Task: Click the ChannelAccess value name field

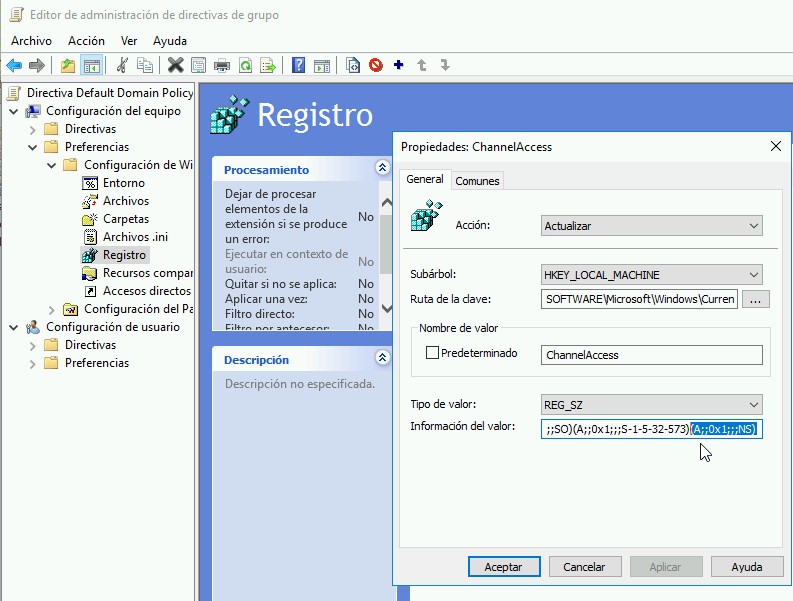Action: (x=651, y=355)
